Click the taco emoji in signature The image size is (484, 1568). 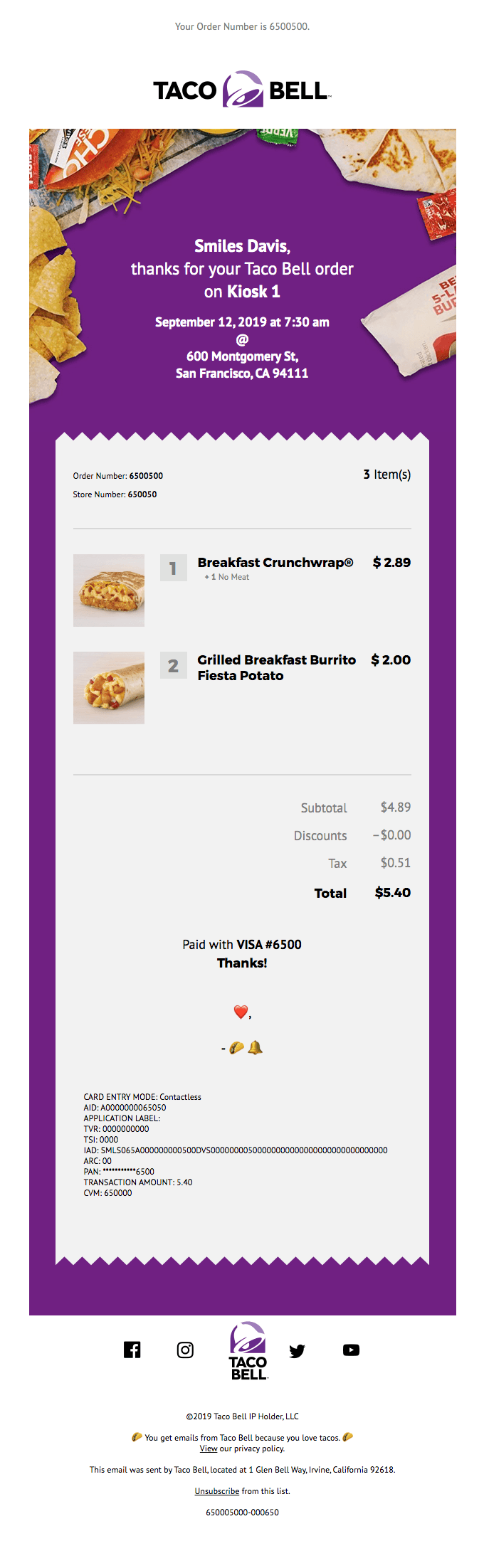click(237, 1047)
